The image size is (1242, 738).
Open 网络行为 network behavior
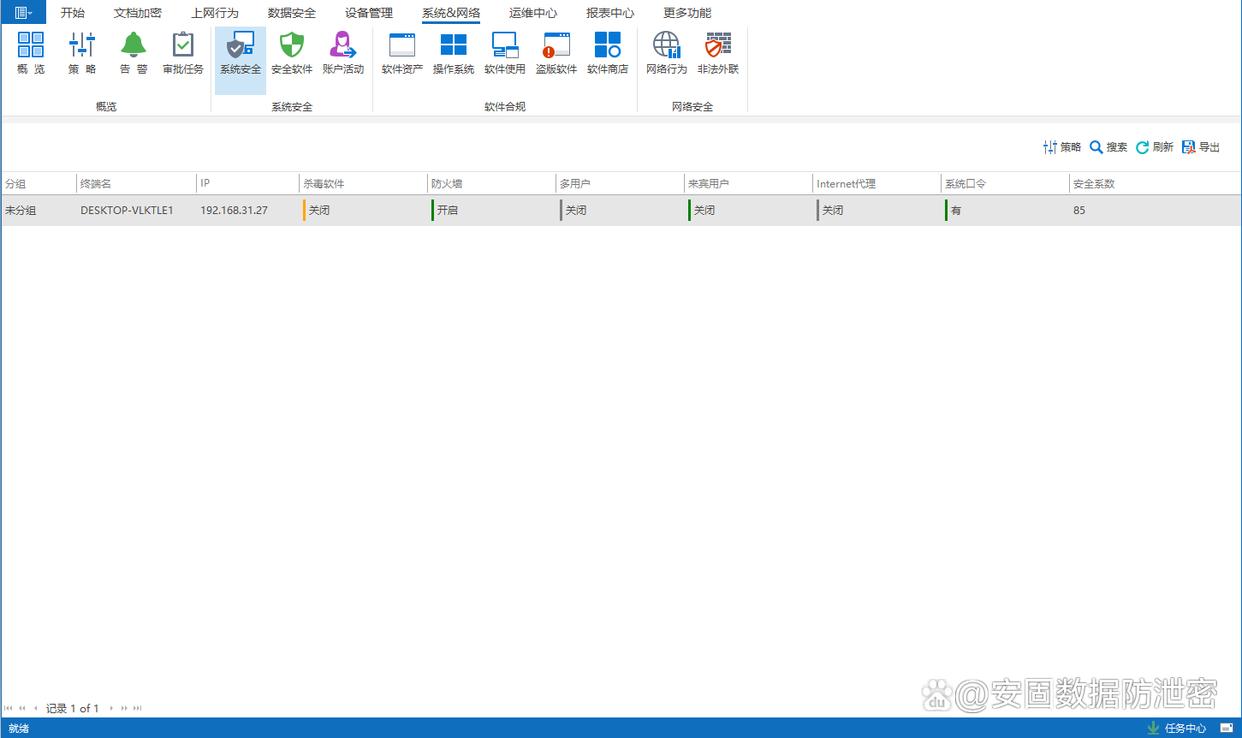[666, 53]
